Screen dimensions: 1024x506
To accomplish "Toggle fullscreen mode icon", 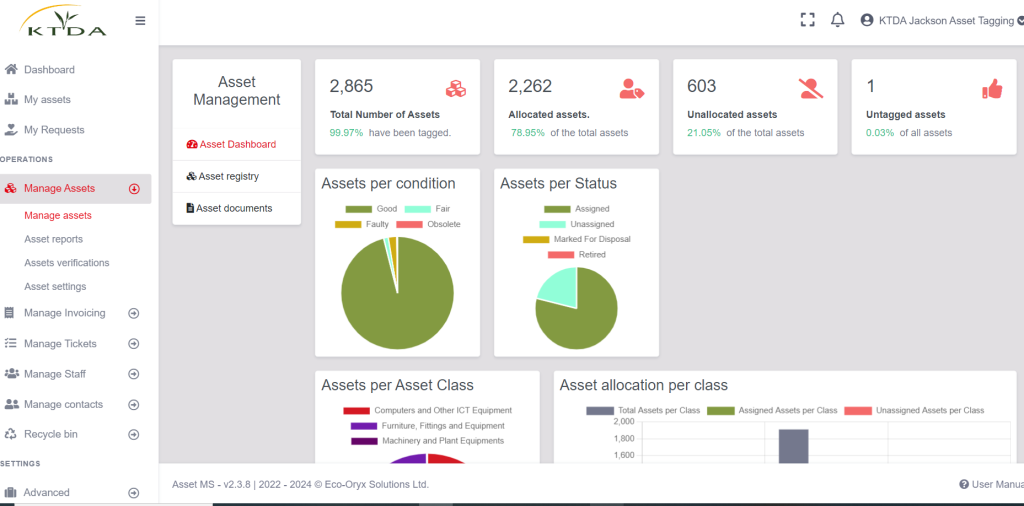I will click(x=807, y=20).
